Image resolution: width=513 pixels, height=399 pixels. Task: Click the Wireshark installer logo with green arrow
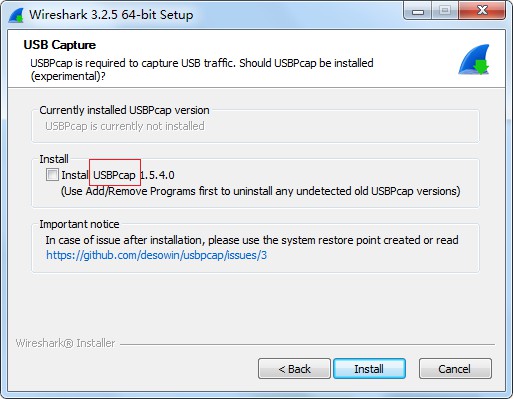point(474,59)
